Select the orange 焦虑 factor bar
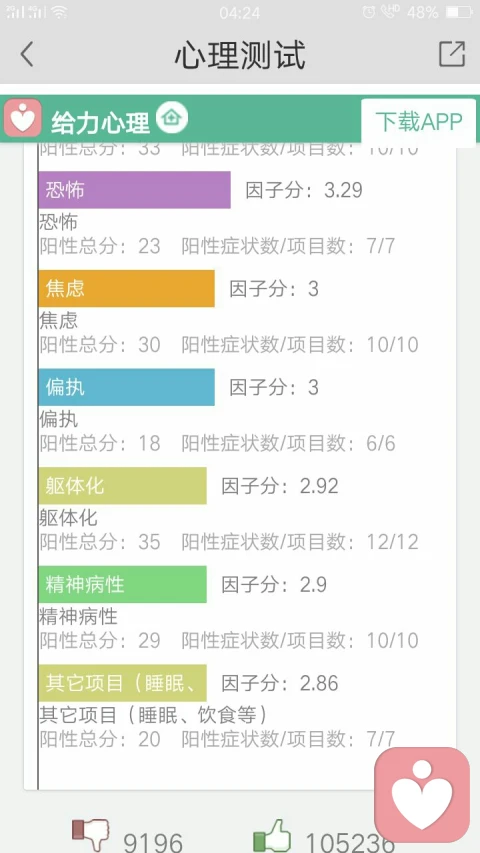The width and height of the screenshot is (480, 853). tap(126, 288)
